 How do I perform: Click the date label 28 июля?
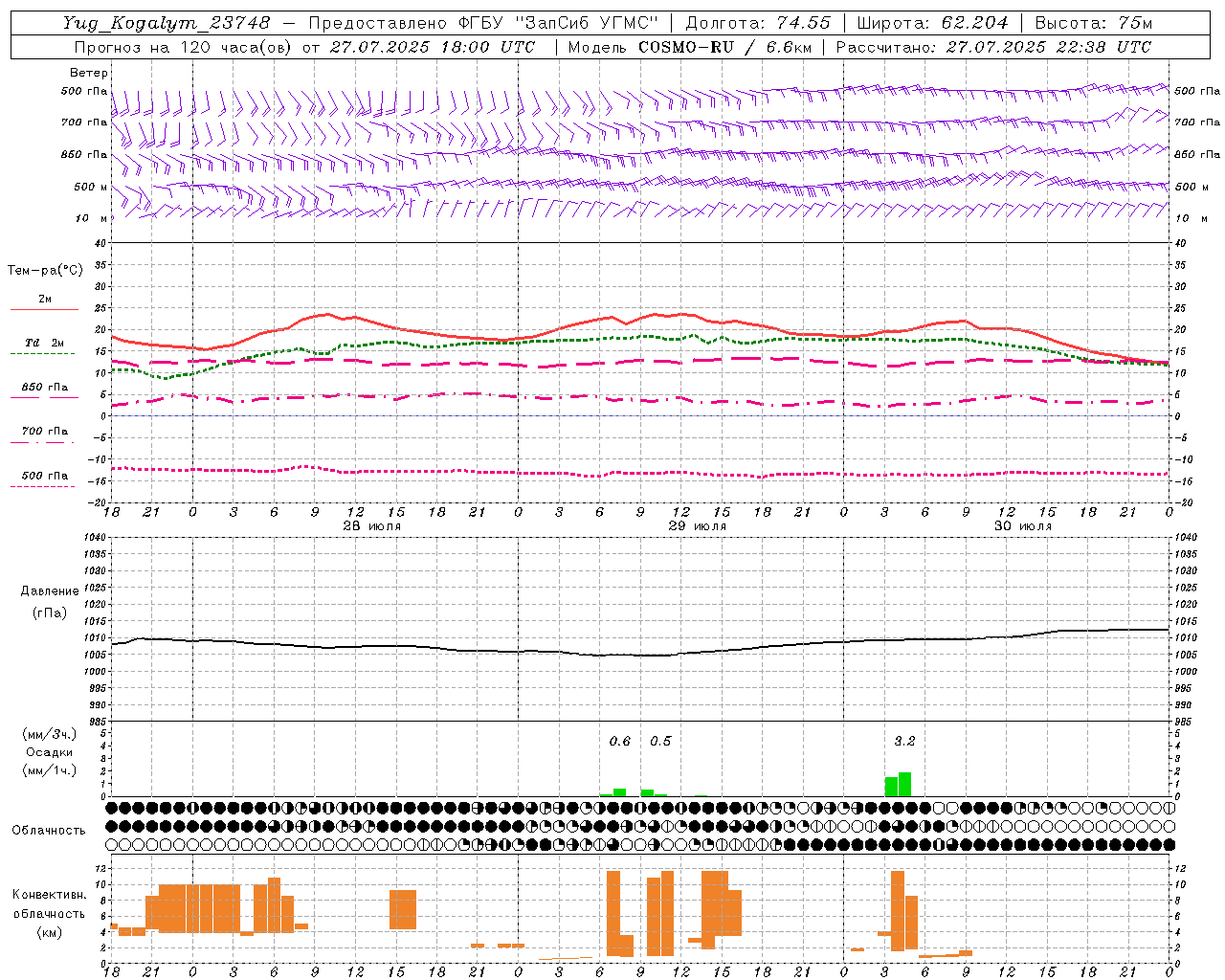pyautogui.click(x=372, y=526)
